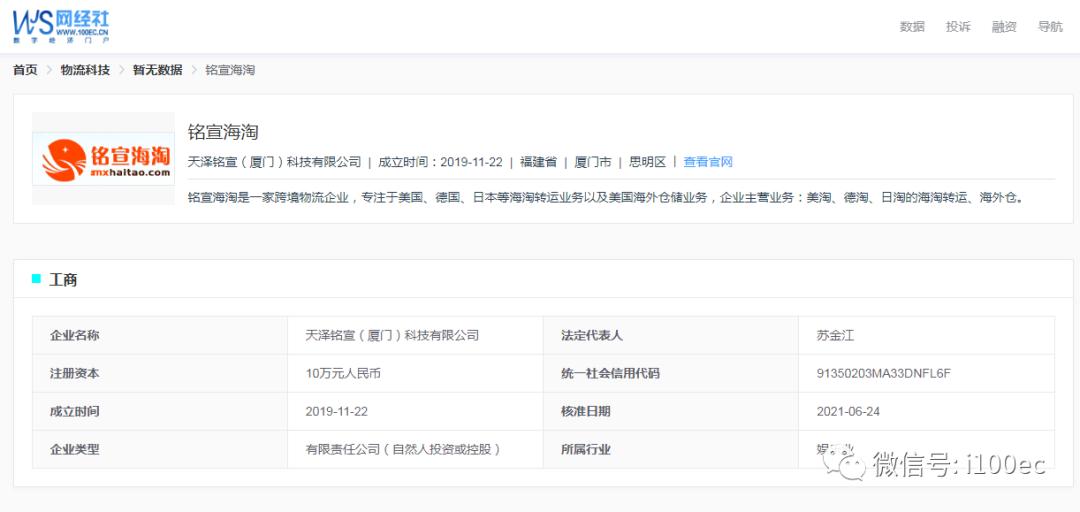The width and height of the screenshot is (1080, 512).
Task: Click 天泽铭宣（厦门）科技有限公司 in the table
Action: [392, 336]
